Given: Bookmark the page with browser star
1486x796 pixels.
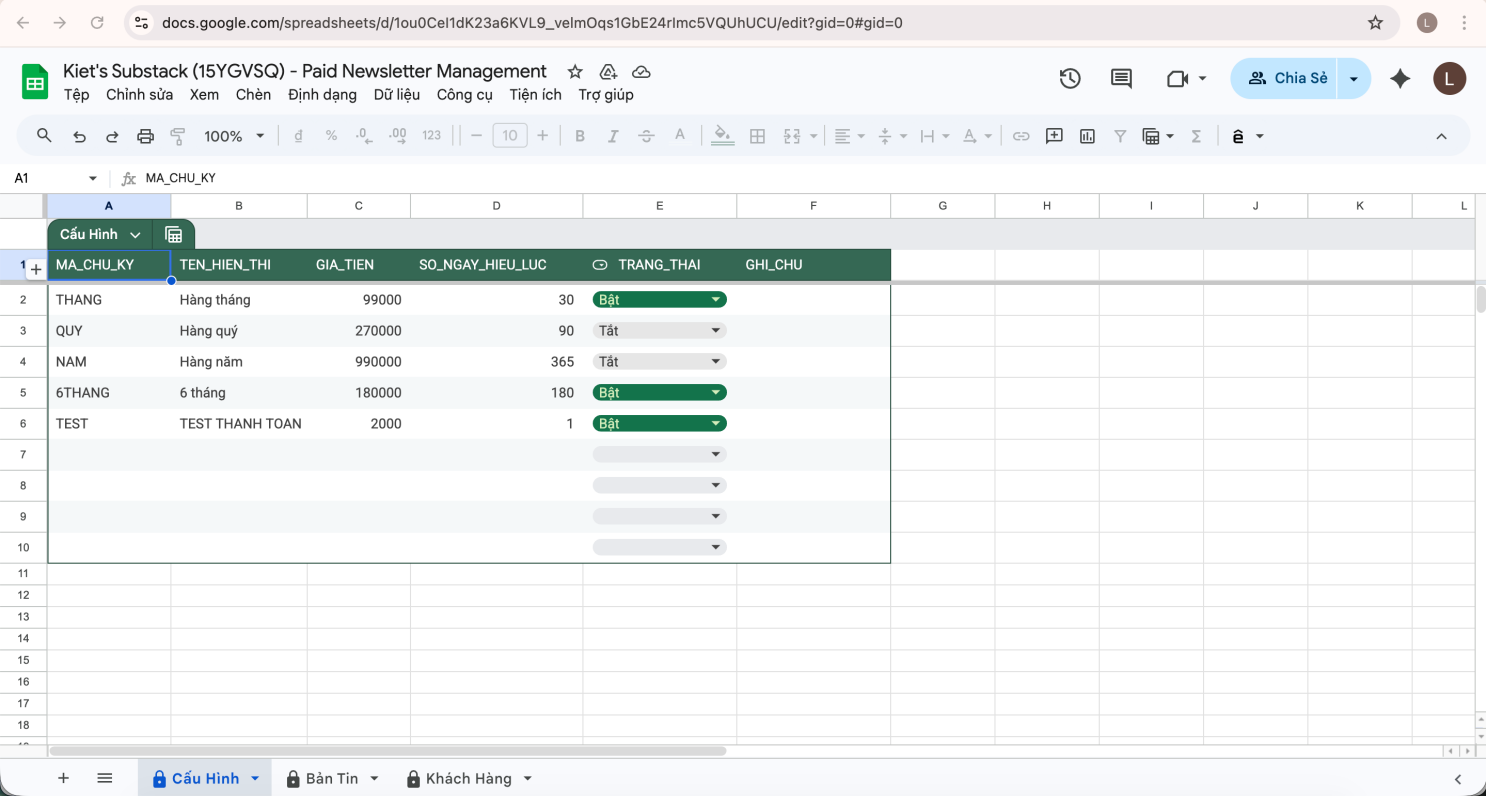Looking at the screenshot, I should [1375, 22].
